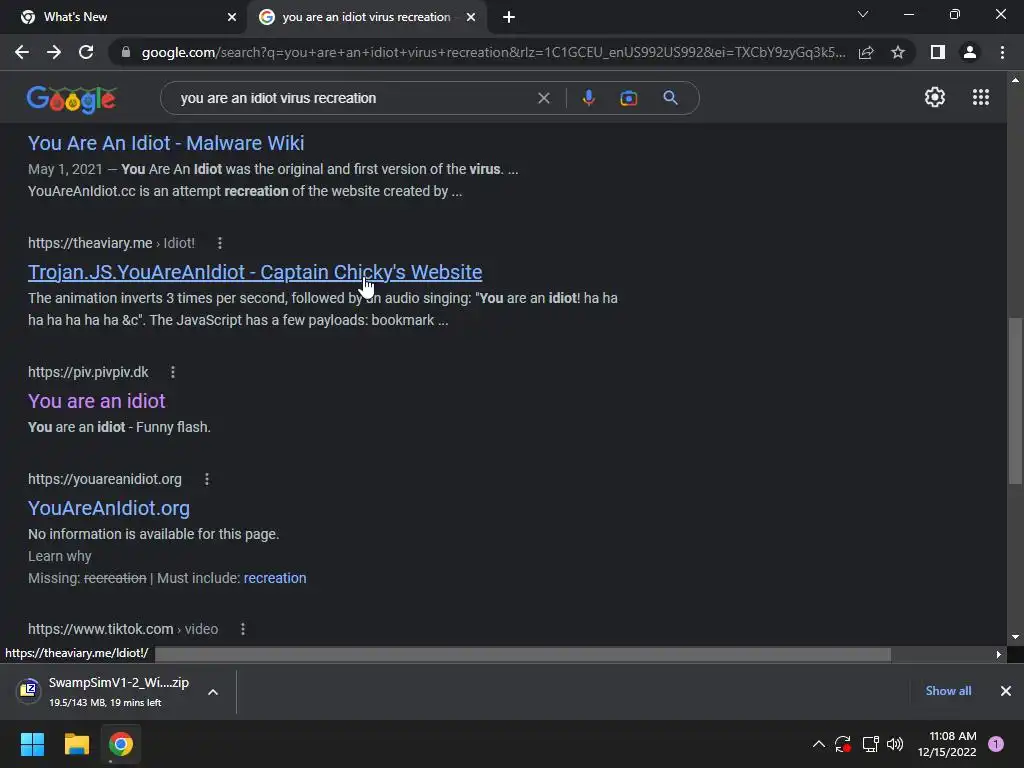This screenshot has height=768, width=1024.
Task: Open more options for tiktok.com result
Action: (x=242, y=629)
